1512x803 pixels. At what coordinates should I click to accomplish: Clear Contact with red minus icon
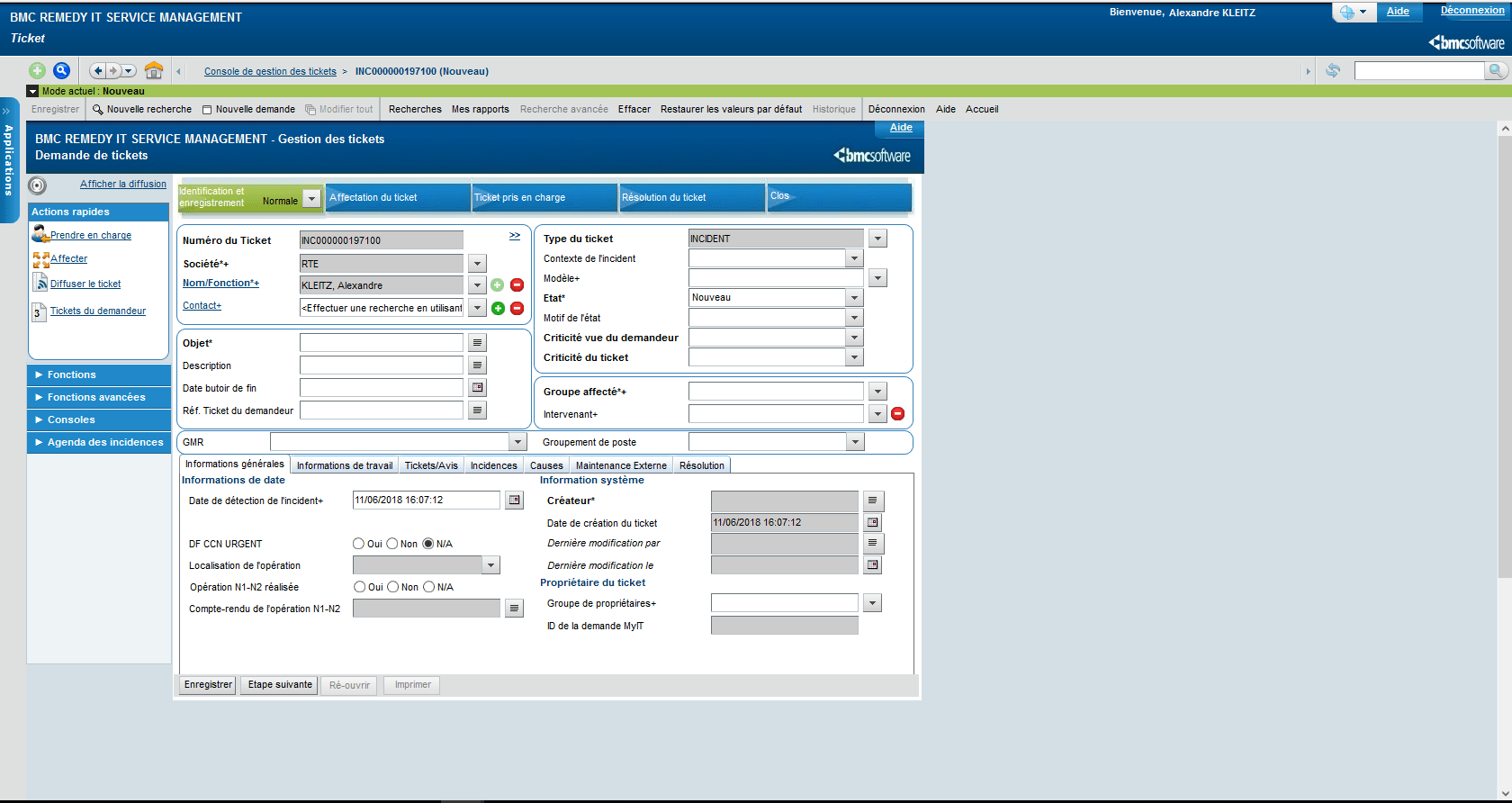tap(517, 308)
